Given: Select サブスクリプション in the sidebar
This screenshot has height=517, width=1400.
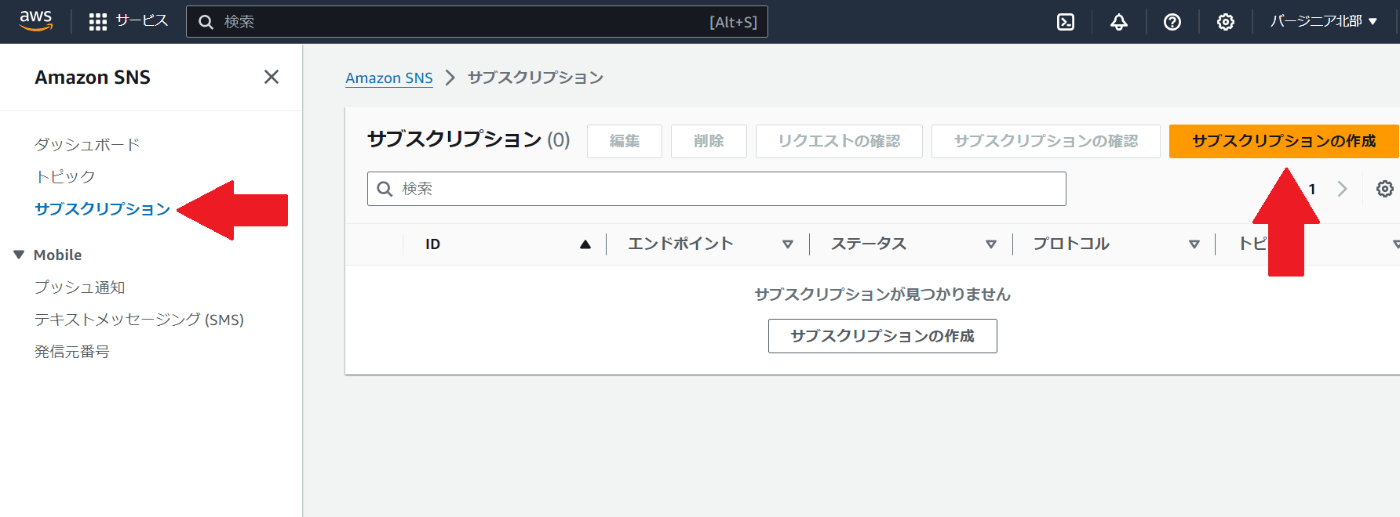Looking at the screenshot, I should click(x=102, y=209).
